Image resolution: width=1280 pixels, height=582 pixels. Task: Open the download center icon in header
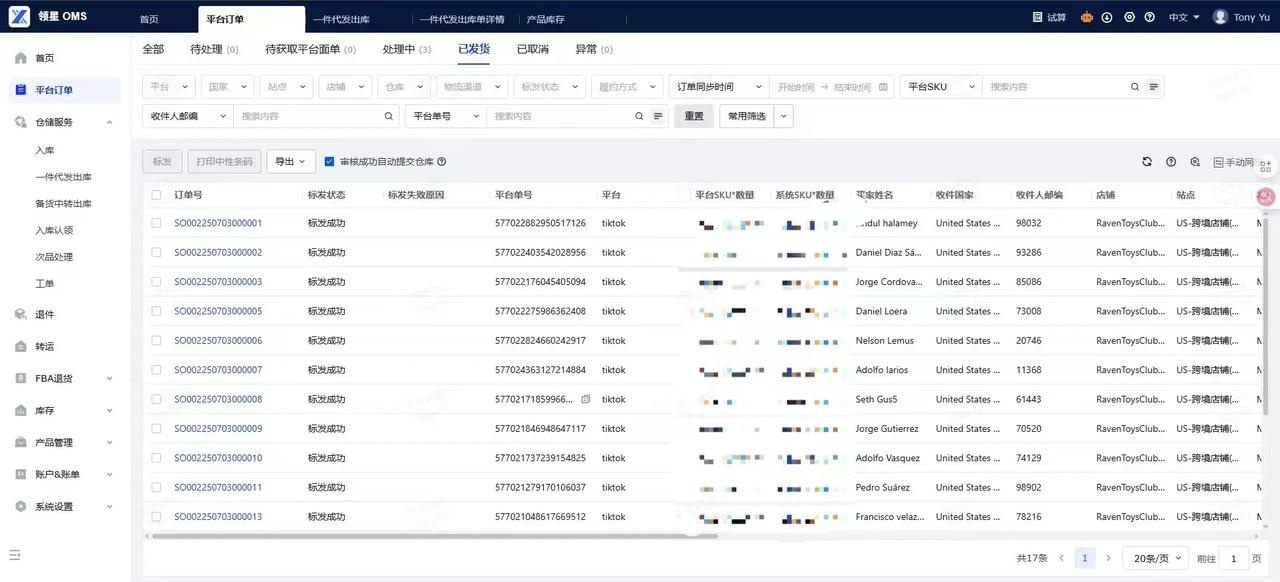(x=1108, y=17)
